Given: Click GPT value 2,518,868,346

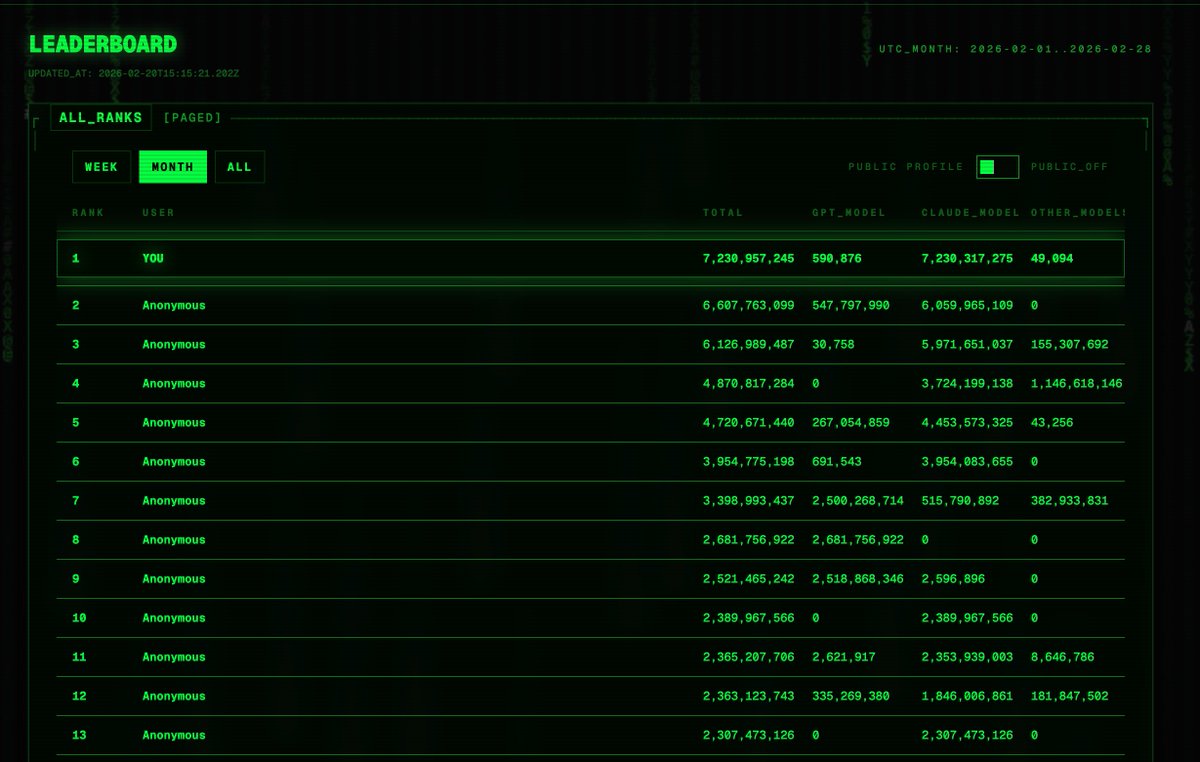Looking at the screenshot, I should 858,578.
